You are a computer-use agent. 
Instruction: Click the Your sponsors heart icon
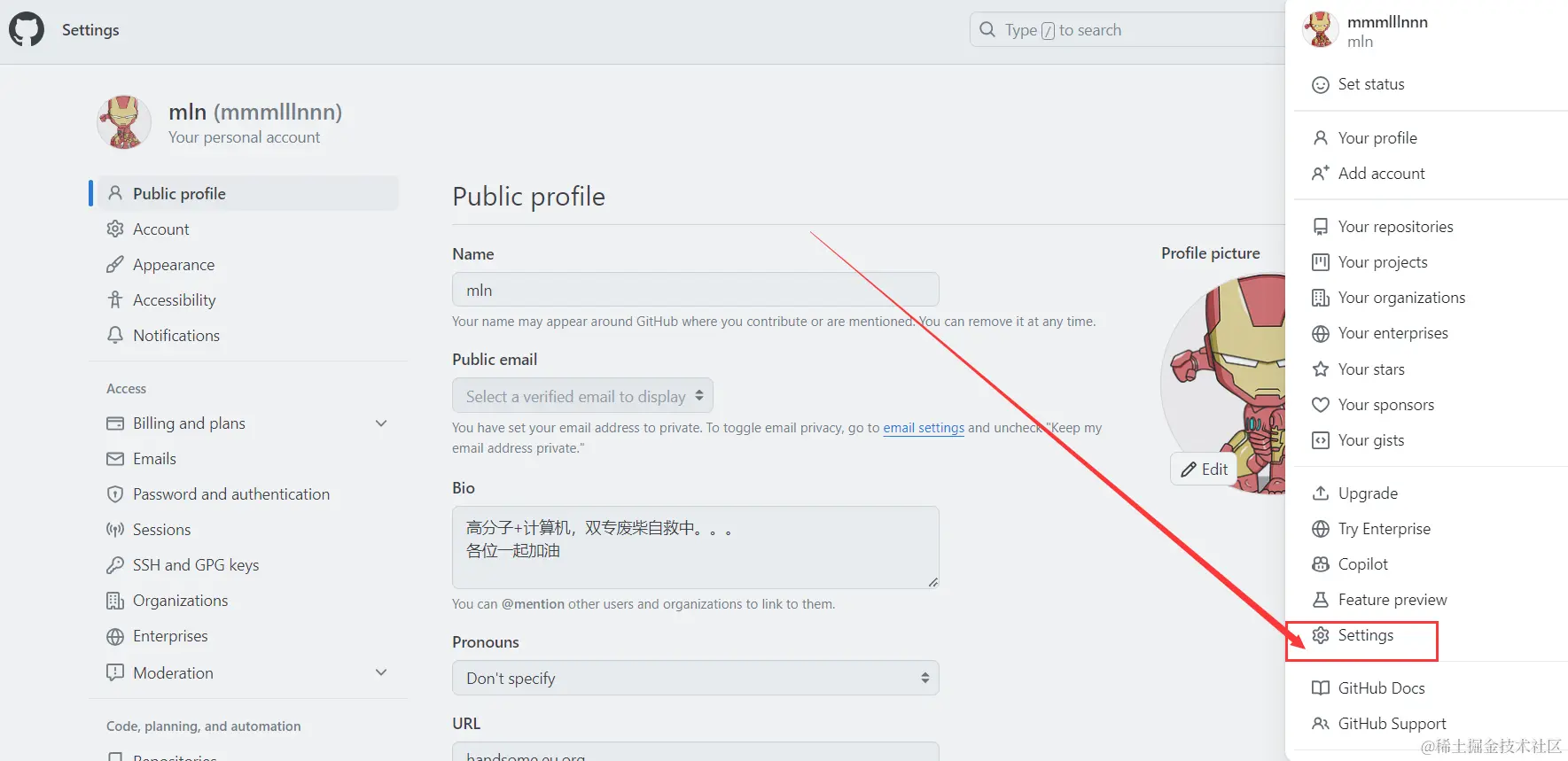(x=1321, y=405)
